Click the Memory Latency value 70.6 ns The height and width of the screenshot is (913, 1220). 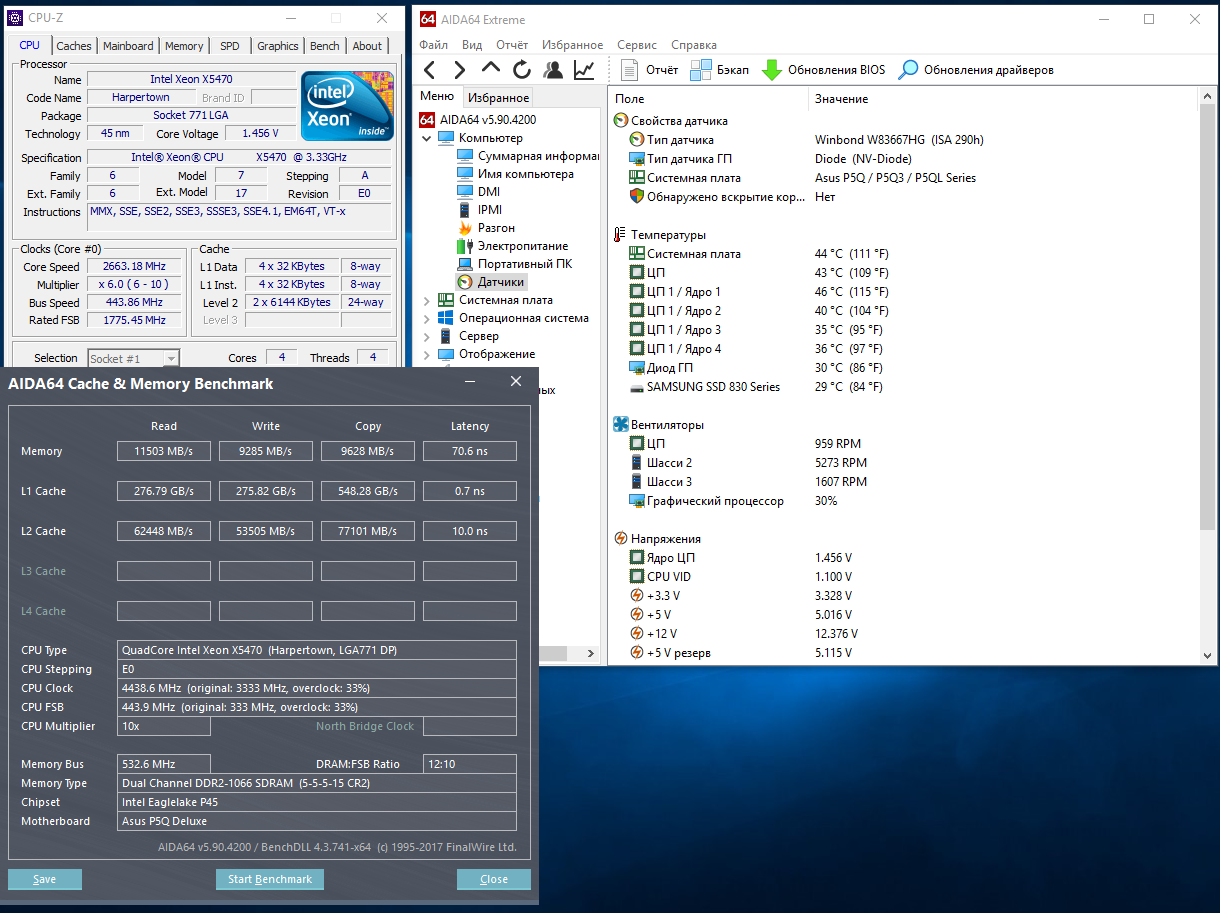tap(470, 451)
